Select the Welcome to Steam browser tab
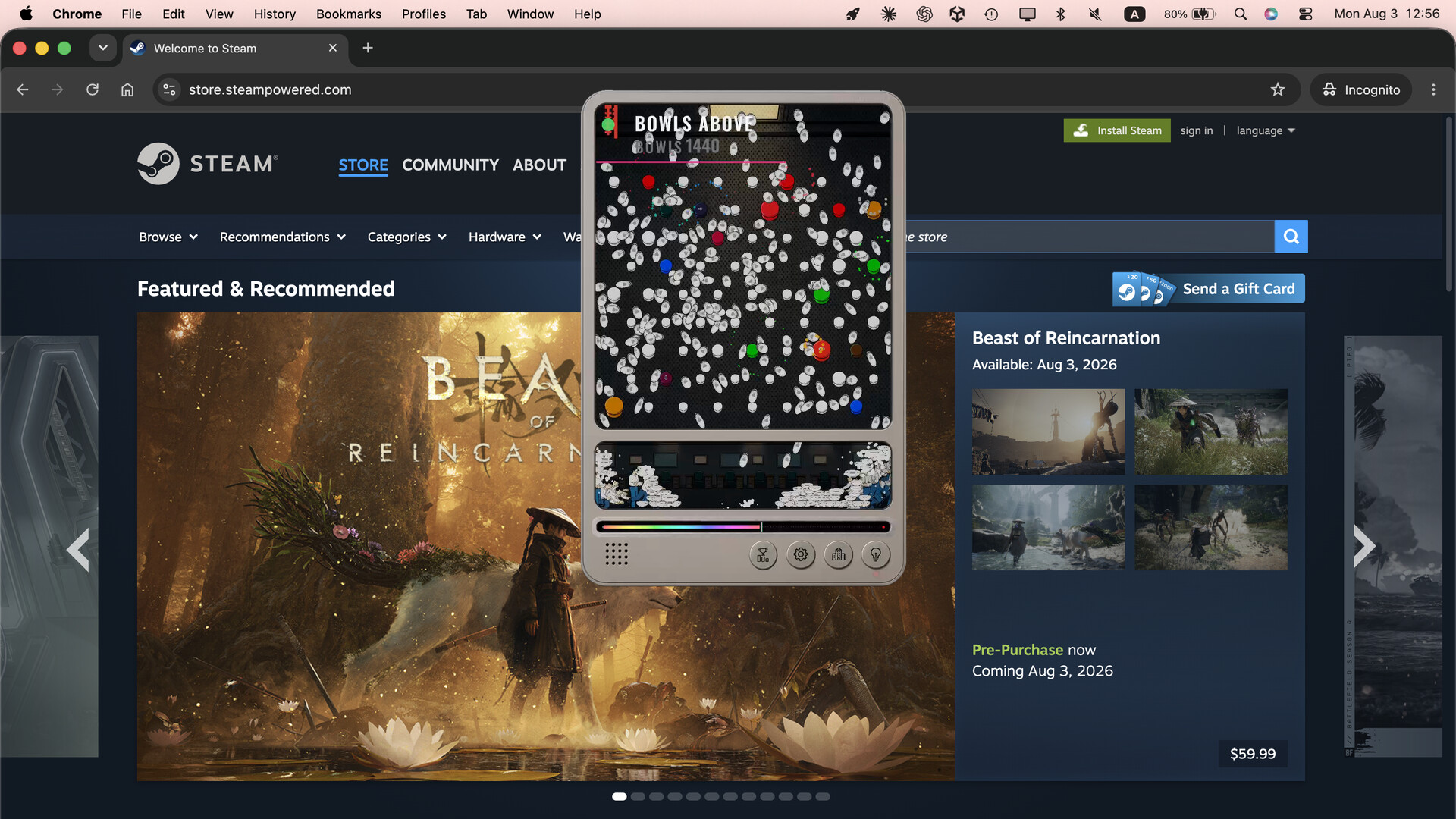The image size is (1456, 819). [235, 48]
